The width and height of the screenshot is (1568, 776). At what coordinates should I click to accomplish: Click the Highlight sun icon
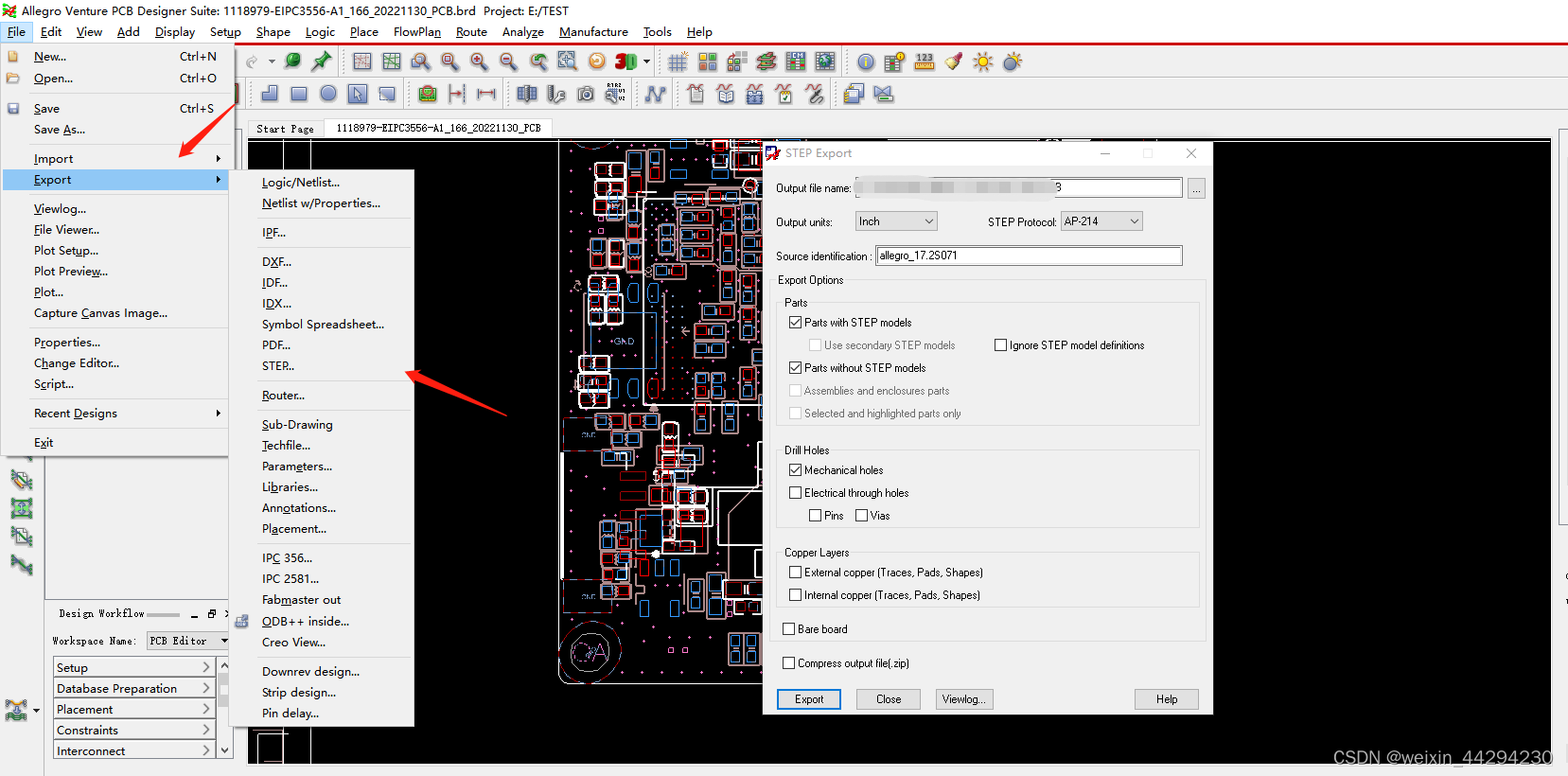click(983, 62)
